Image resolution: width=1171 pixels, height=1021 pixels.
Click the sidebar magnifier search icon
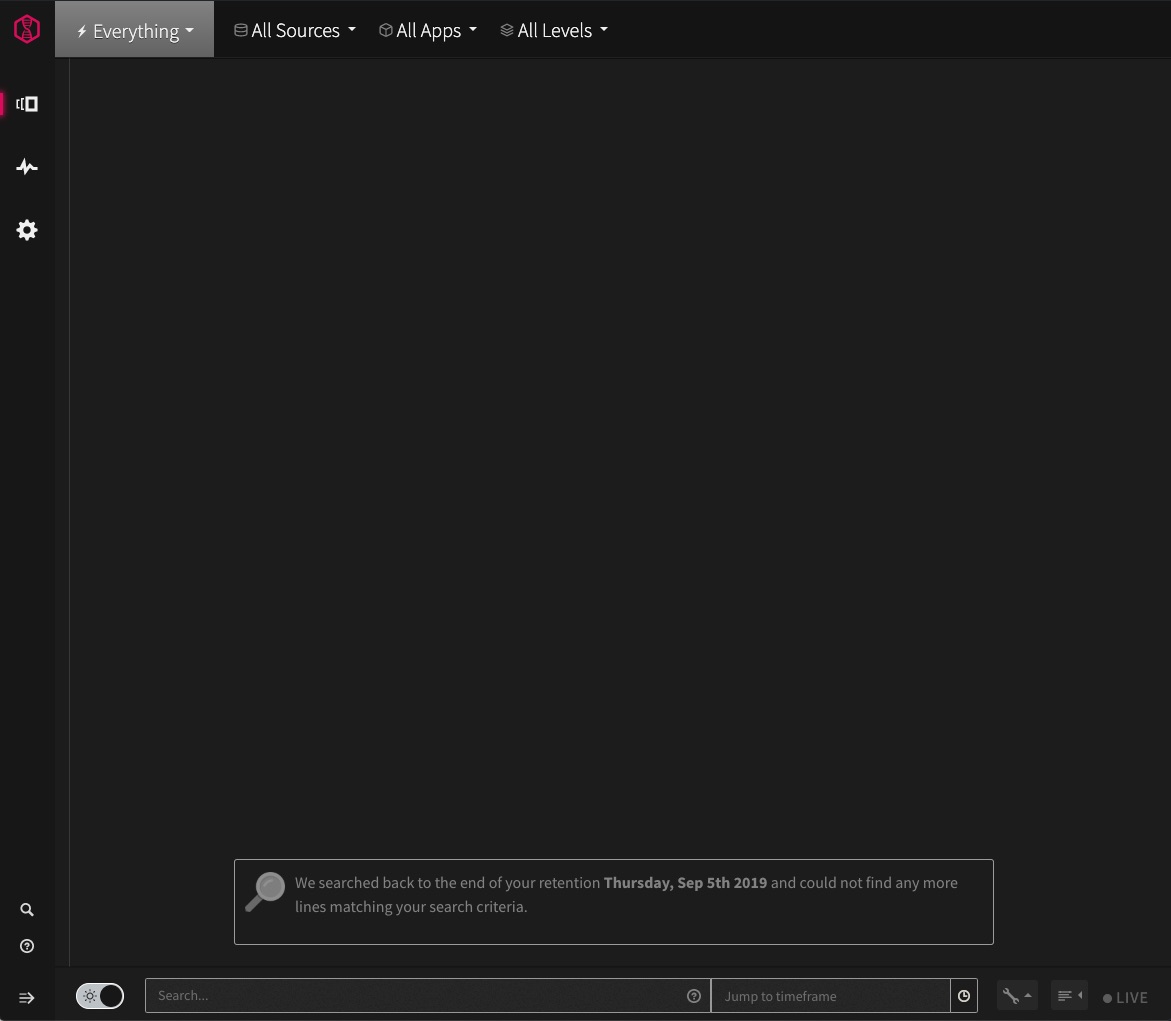(27, 910)
